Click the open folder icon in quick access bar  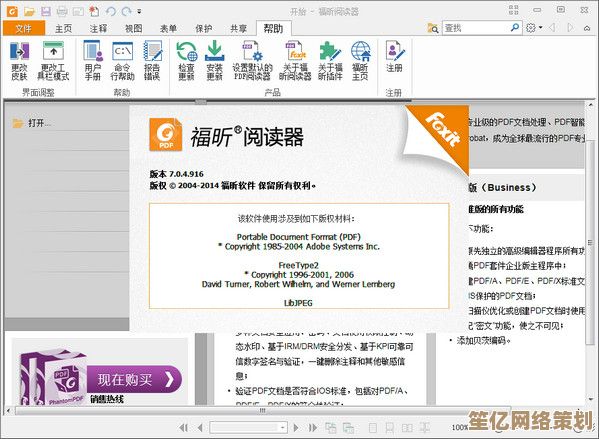click(x=29, y=11)
